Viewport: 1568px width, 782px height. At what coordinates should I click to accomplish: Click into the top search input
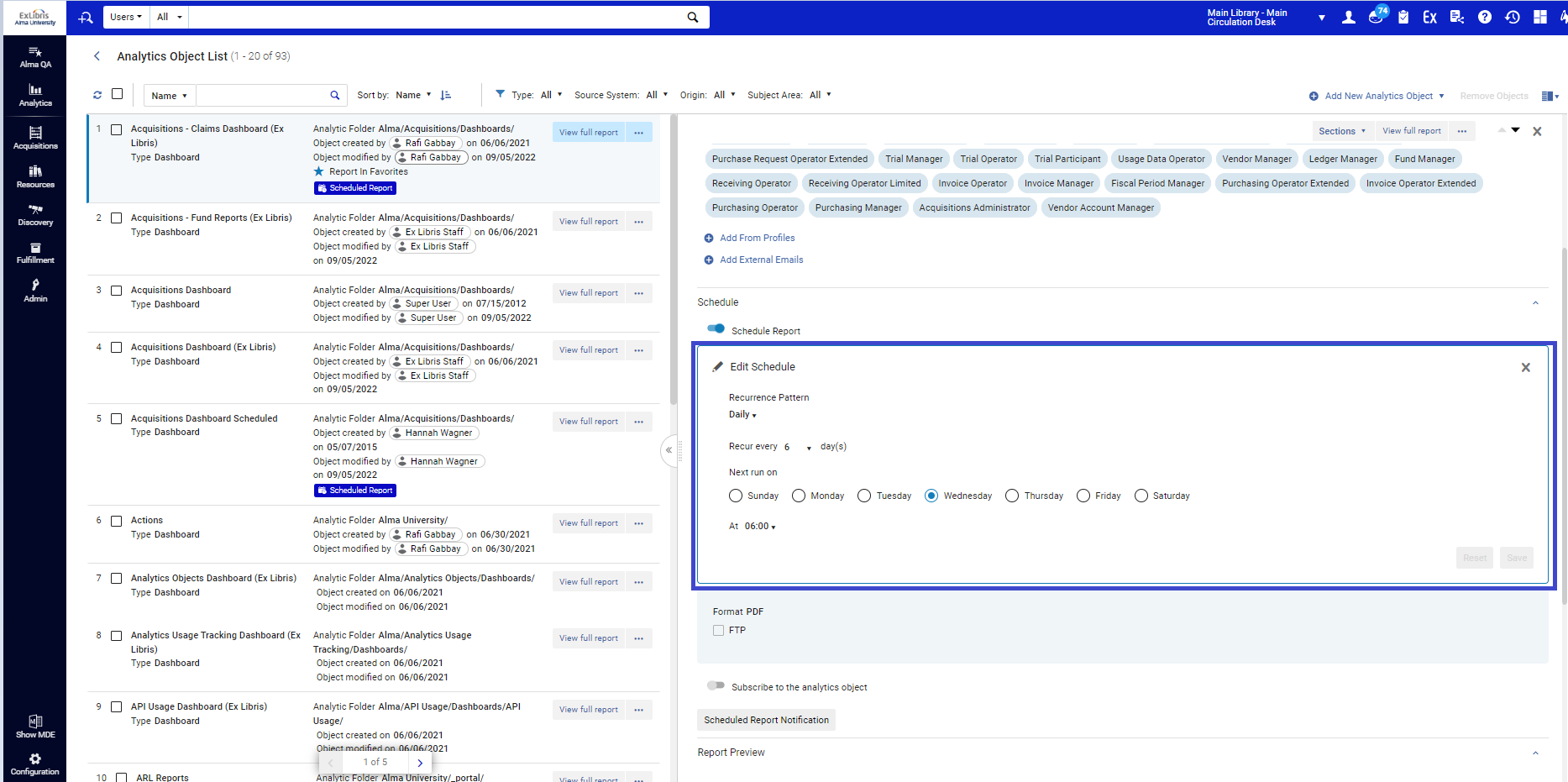(435, 17)
